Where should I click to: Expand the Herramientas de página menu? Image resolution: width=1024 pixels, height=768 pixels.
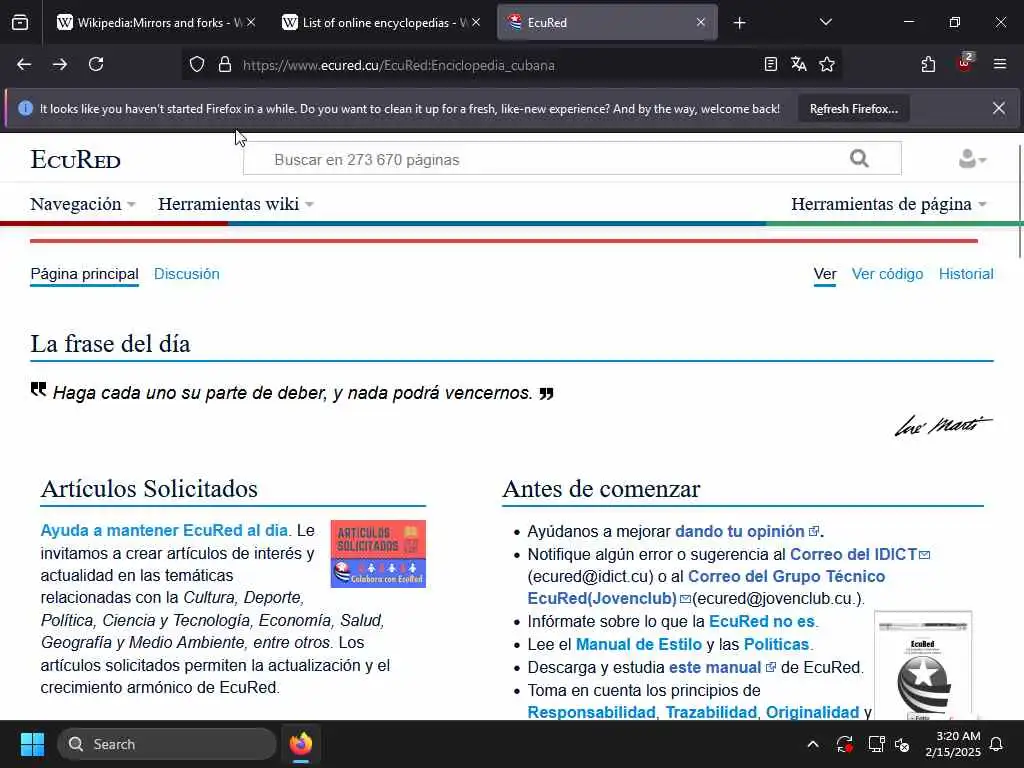tap(889, 204)
